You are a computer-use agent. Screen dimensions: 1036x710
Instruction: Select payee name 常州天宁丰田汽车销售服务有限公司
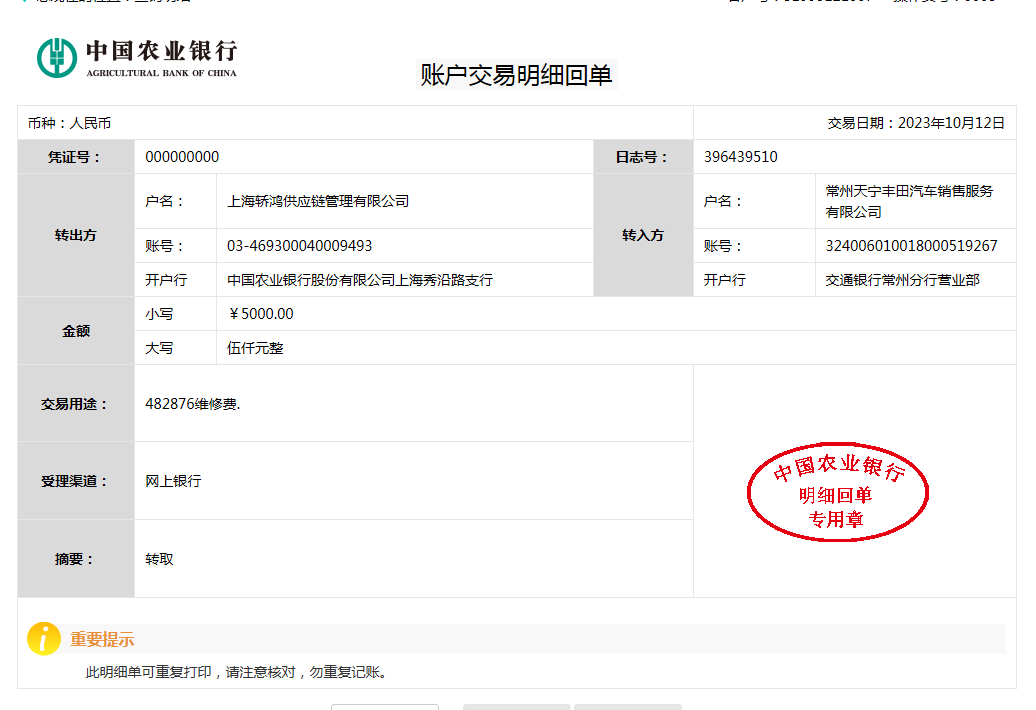[908, 201]
